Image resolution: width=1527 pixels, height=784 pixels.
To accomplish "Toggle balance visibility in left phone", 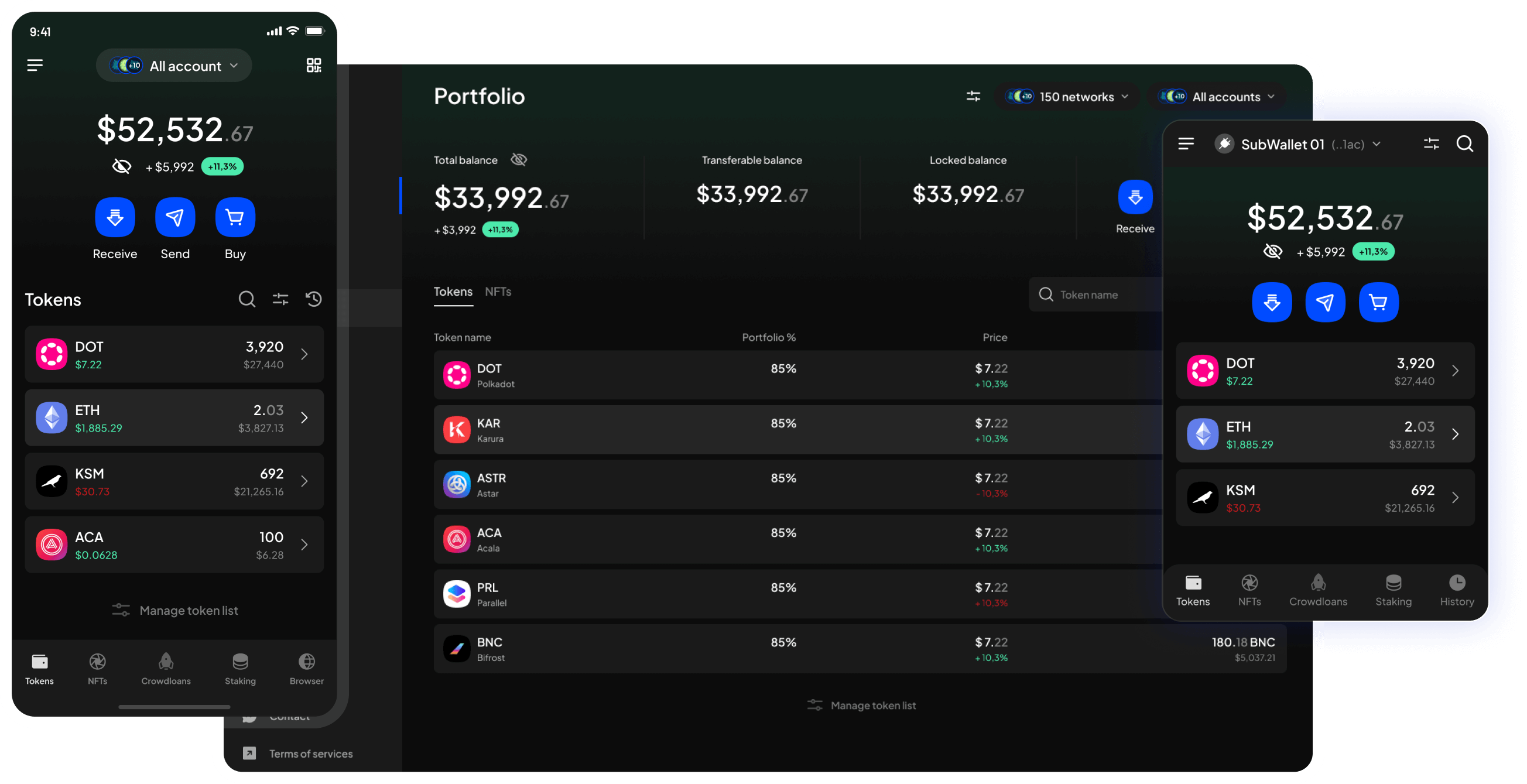I will click(122, 166).
